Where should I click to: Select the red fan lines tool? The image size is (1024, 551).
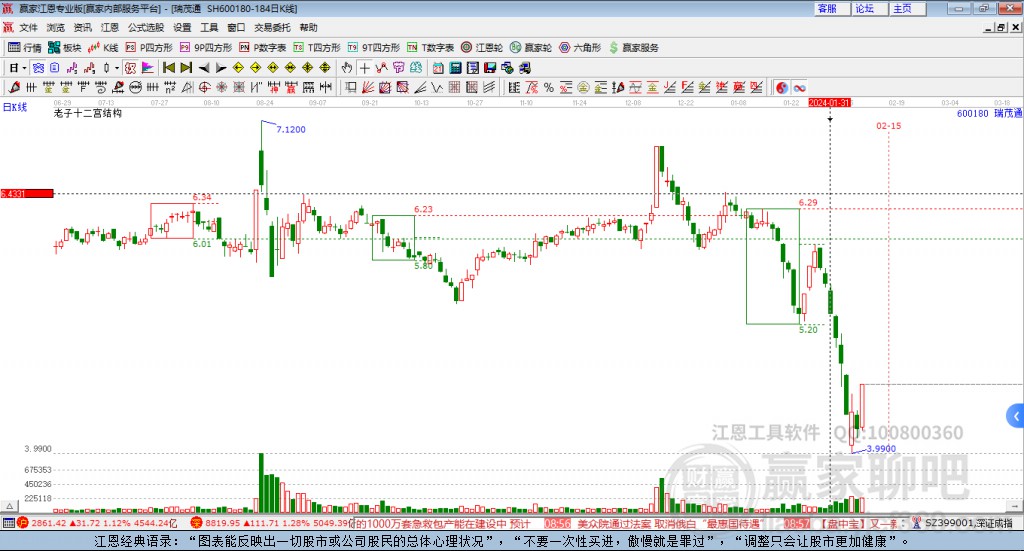pyautogui.click(x=368, y=87)
